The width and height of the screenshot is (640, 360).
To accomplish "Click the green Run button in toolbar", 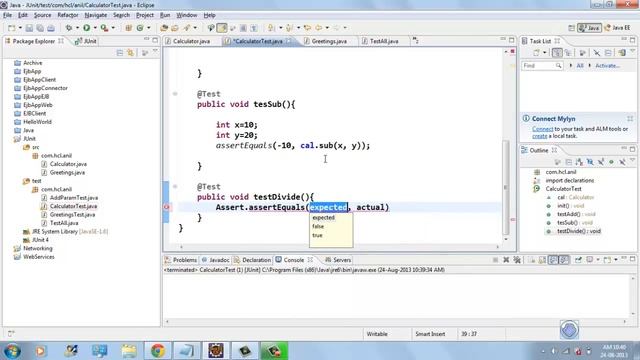I will click(87, 28).
